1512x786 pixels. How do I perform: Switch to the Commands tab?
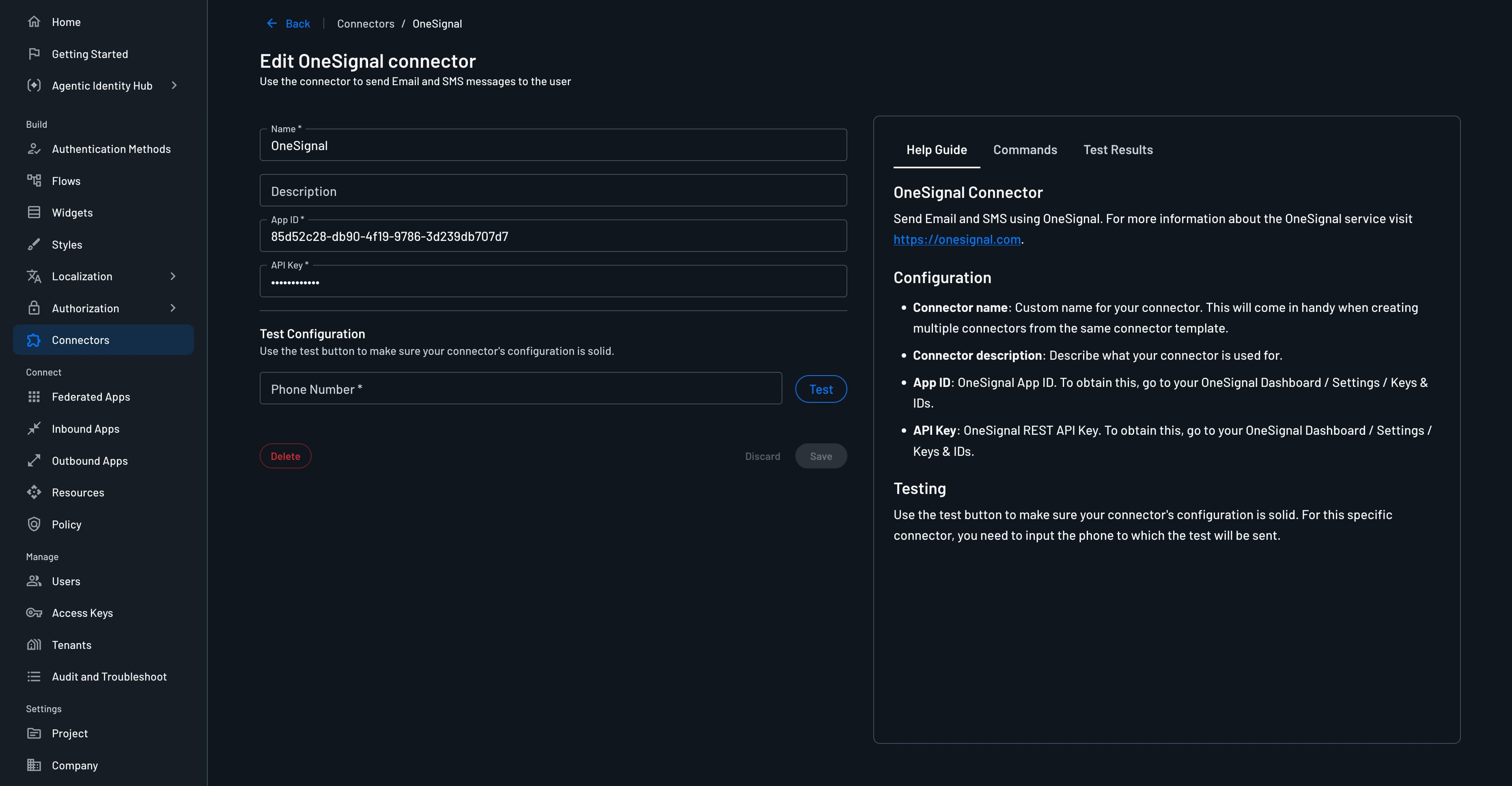point(1025,150)
